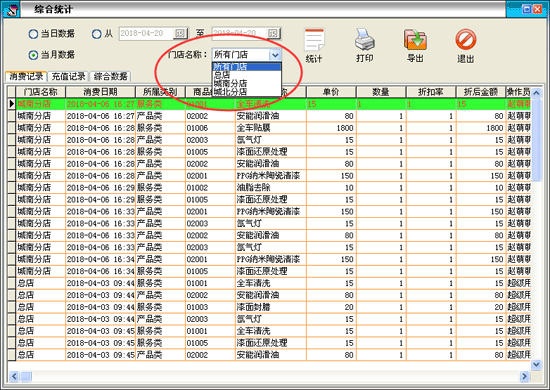Screen dimensions: 550x390
Task: Open the calendar picker on end date
Action: pos(273,33)
